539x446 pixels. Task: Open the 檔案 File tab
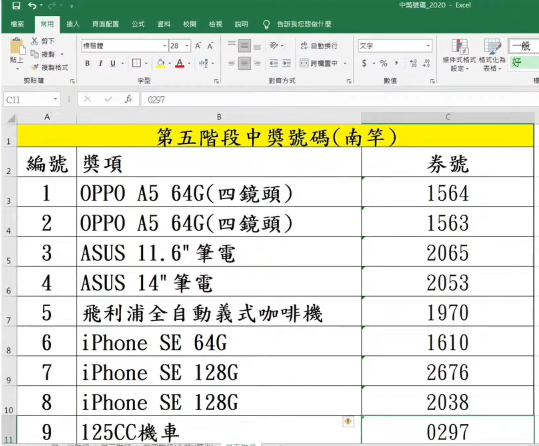click(17, 24)
